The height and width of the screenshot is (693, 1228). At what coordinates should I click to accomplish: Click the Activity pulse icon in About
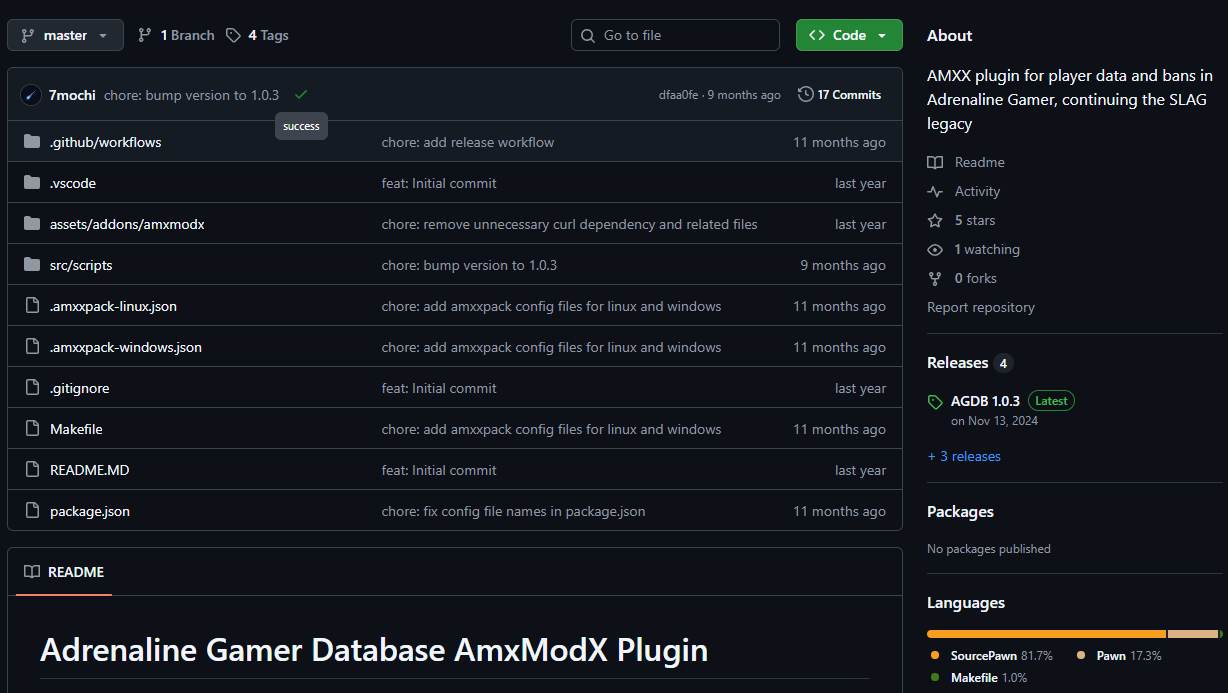(935, 191)
